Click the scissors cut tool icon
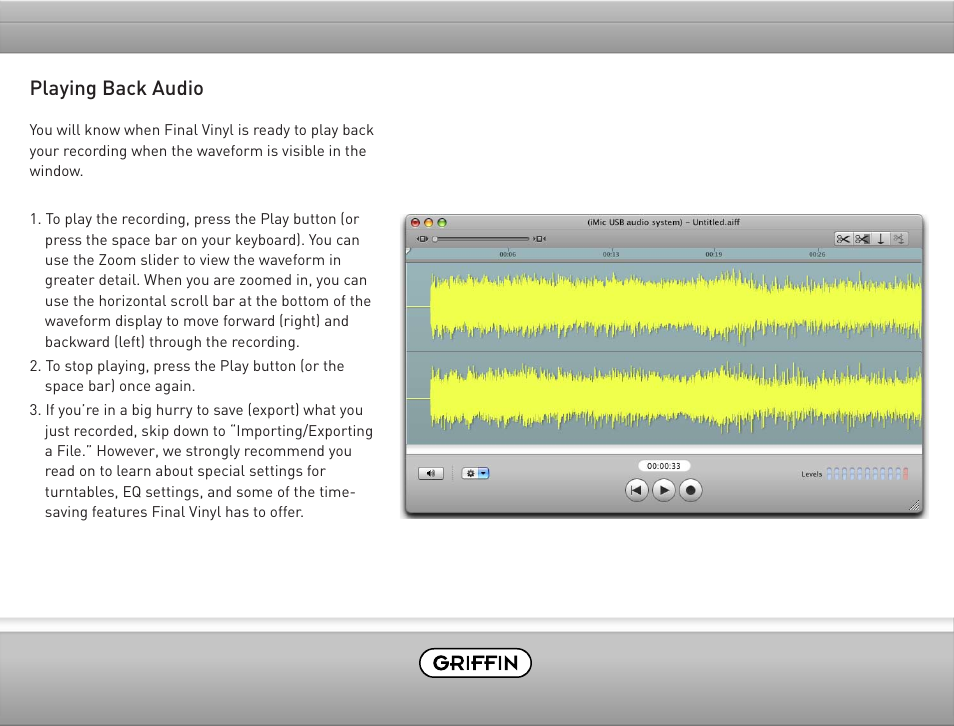This screenshot has width=954, height=726. click(843, 239)
